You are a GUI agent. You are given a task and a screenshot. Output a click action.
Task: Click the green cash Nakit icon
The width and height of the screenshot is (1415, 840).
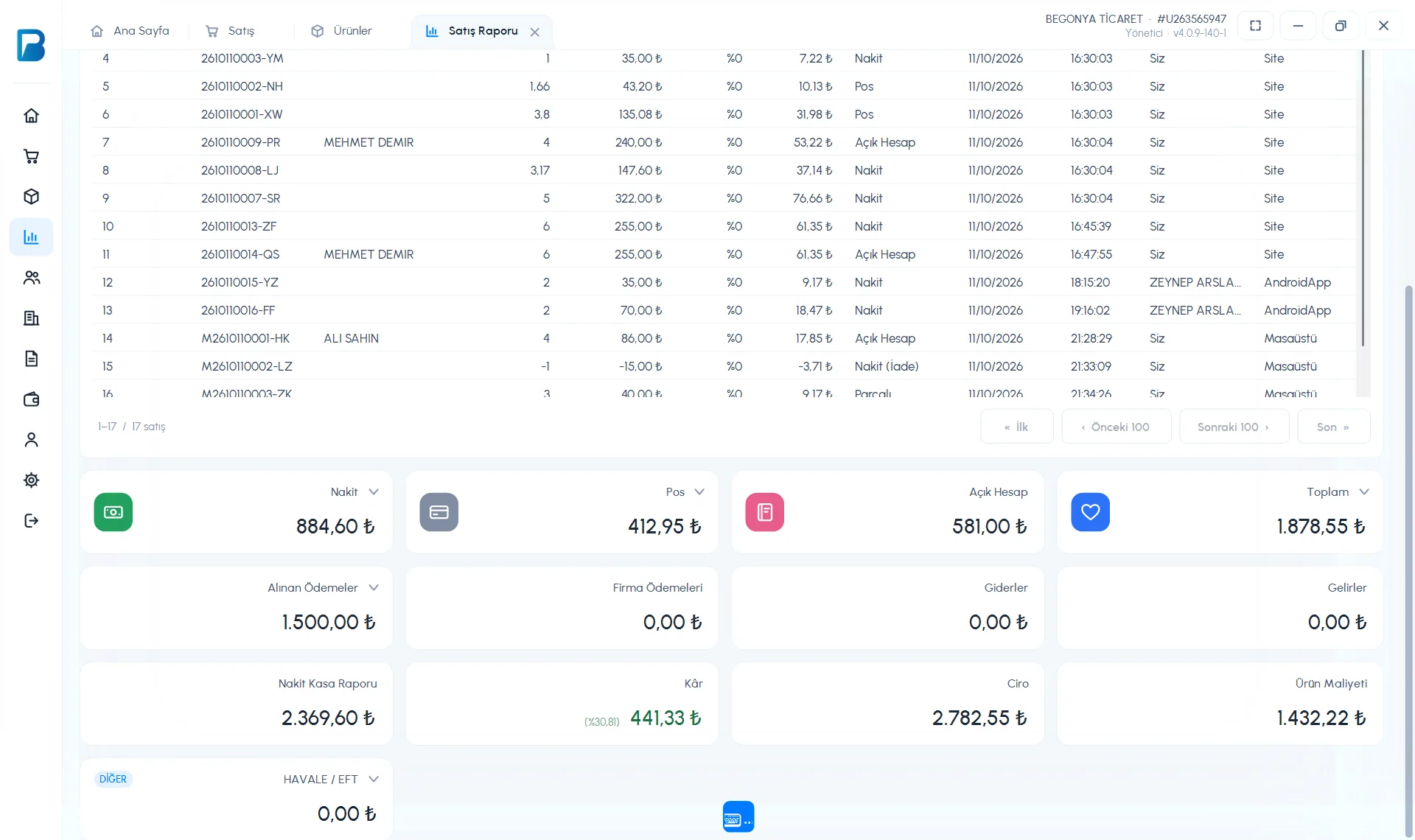[x=113, y=512]
